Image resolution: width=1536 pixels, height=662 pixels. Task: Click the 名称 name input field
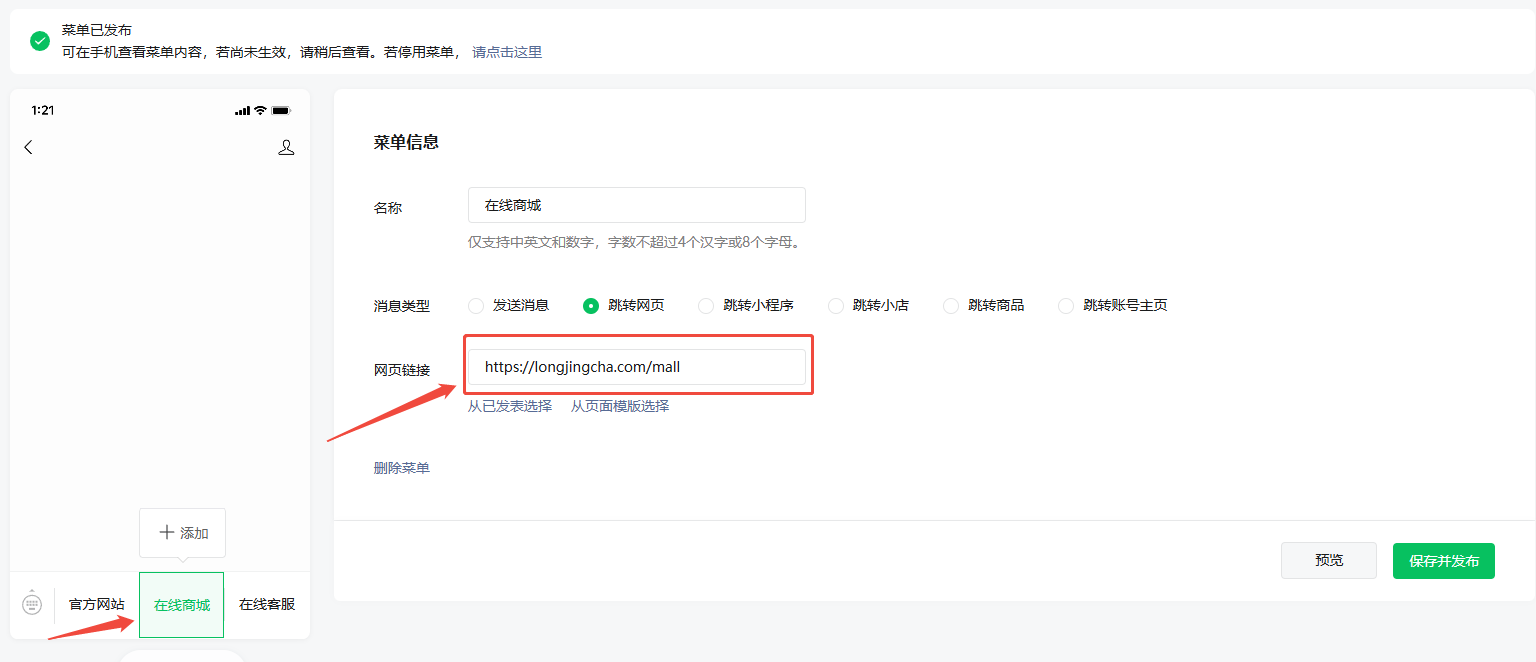click(x=637, y=205)
